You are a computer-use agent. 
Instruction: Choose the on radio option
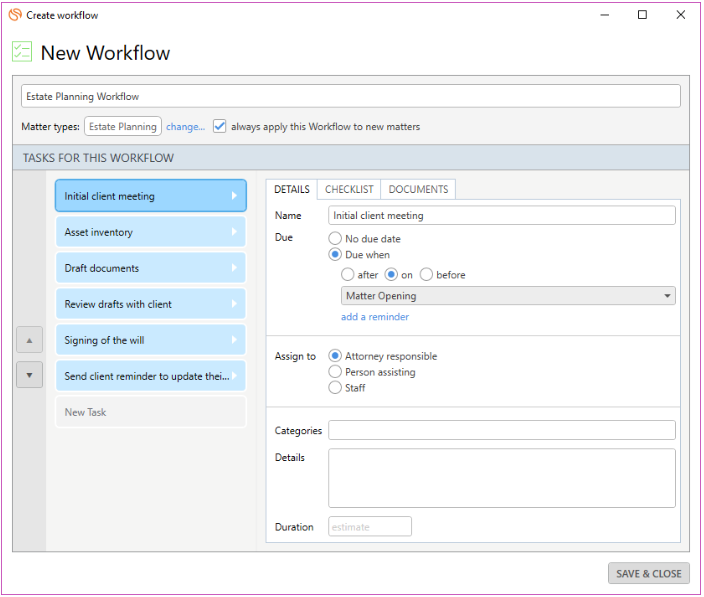pos(391,274)
